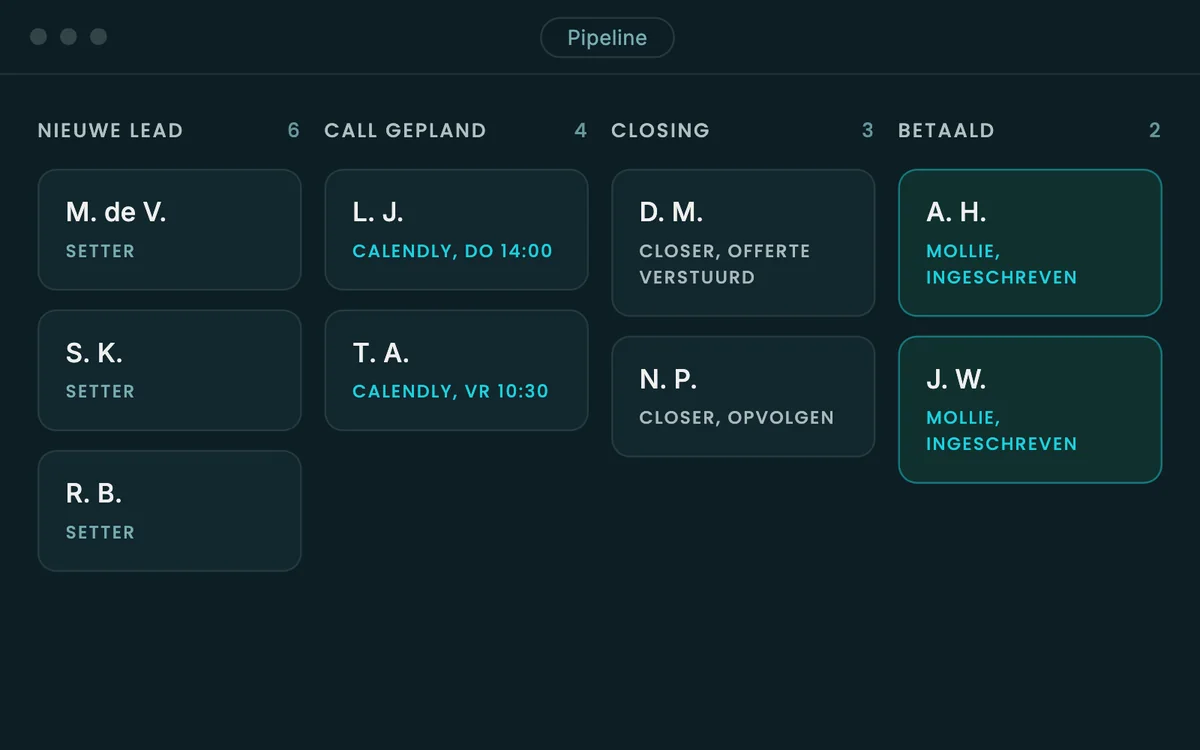This screenshot has width=1200, height=750.
Task: Click the Betaald count 2
Action: point(1155,130)
